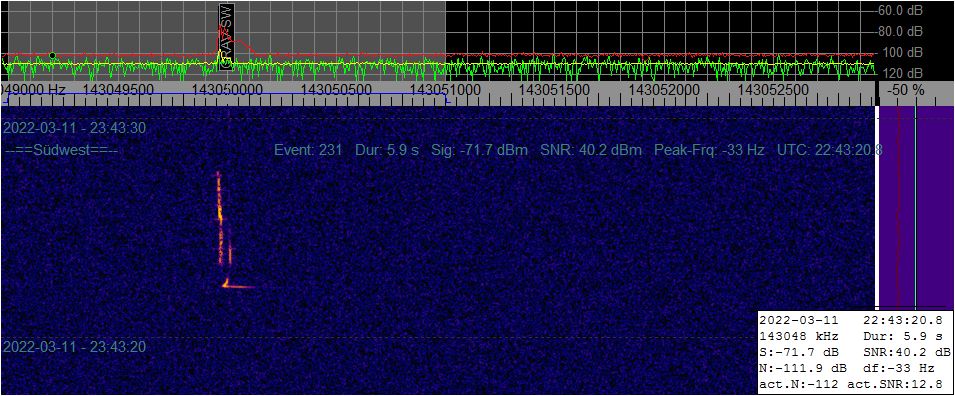This screenshot has height=396, width=955.
Task: Click the 143052000 frequency scale label
Action: pos(664,90)
